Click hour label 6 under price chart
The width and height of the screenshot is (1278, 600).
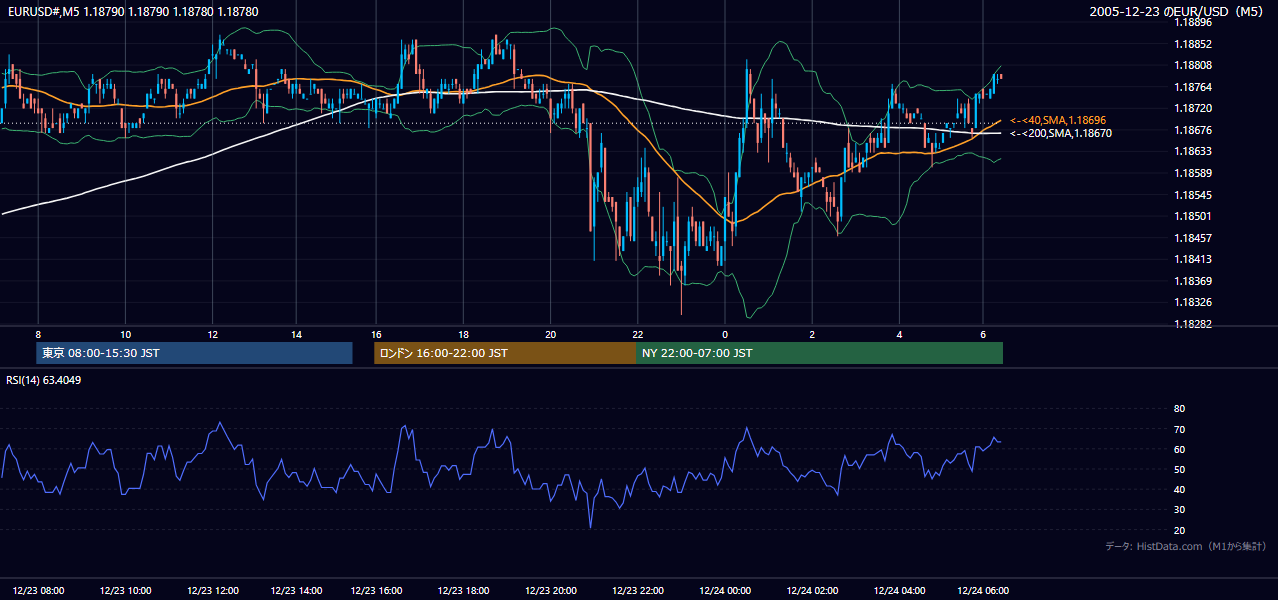point(983,334)
